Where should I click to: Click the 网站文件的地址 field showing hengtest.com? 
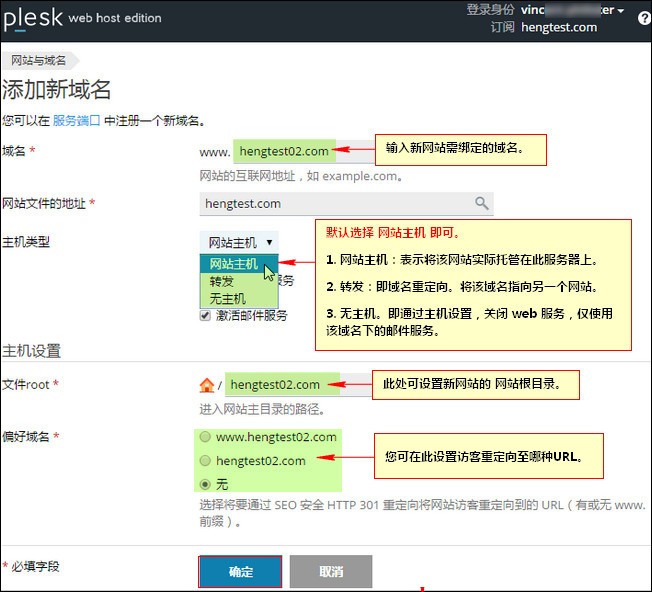point(346,204)
